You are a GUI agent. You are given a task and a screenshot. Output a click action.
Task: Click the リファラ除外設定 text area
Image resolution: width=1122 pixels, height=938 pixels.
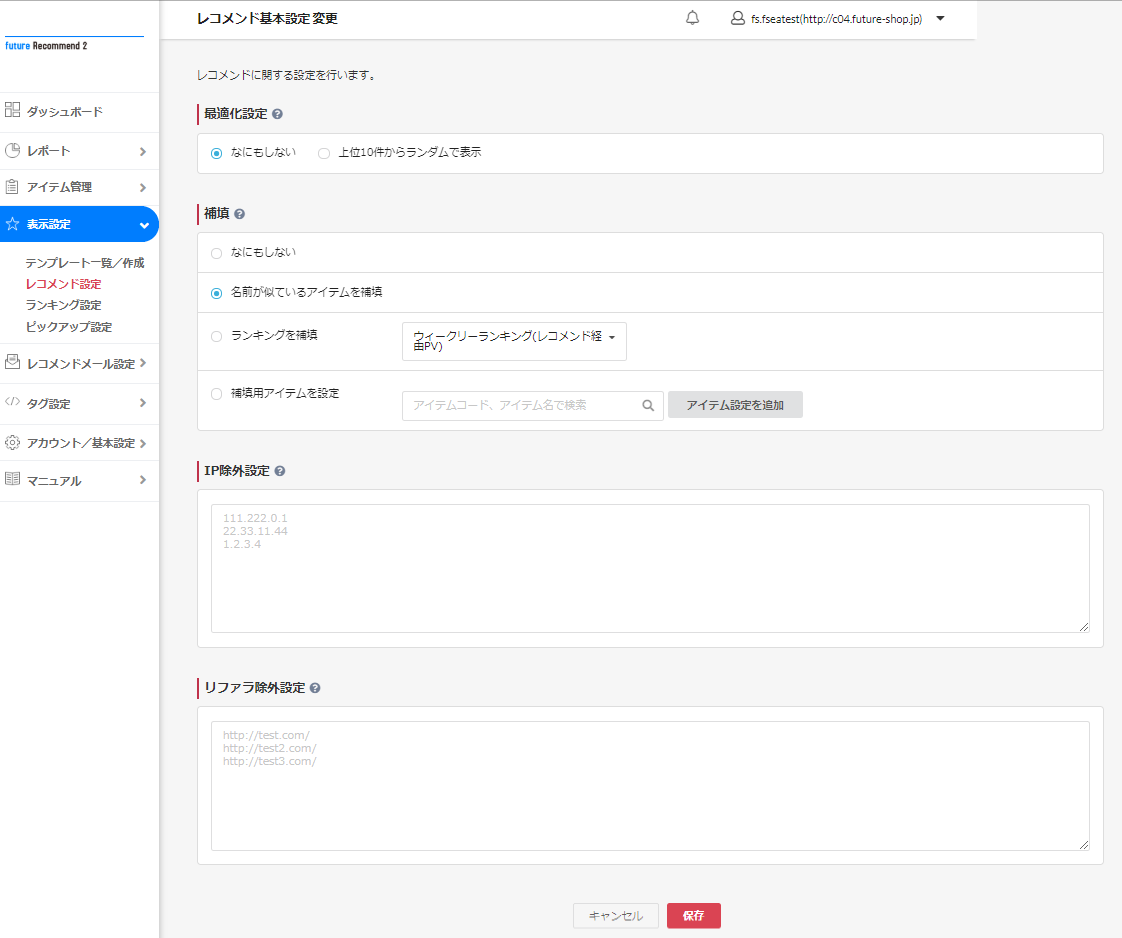coord(650,786)
